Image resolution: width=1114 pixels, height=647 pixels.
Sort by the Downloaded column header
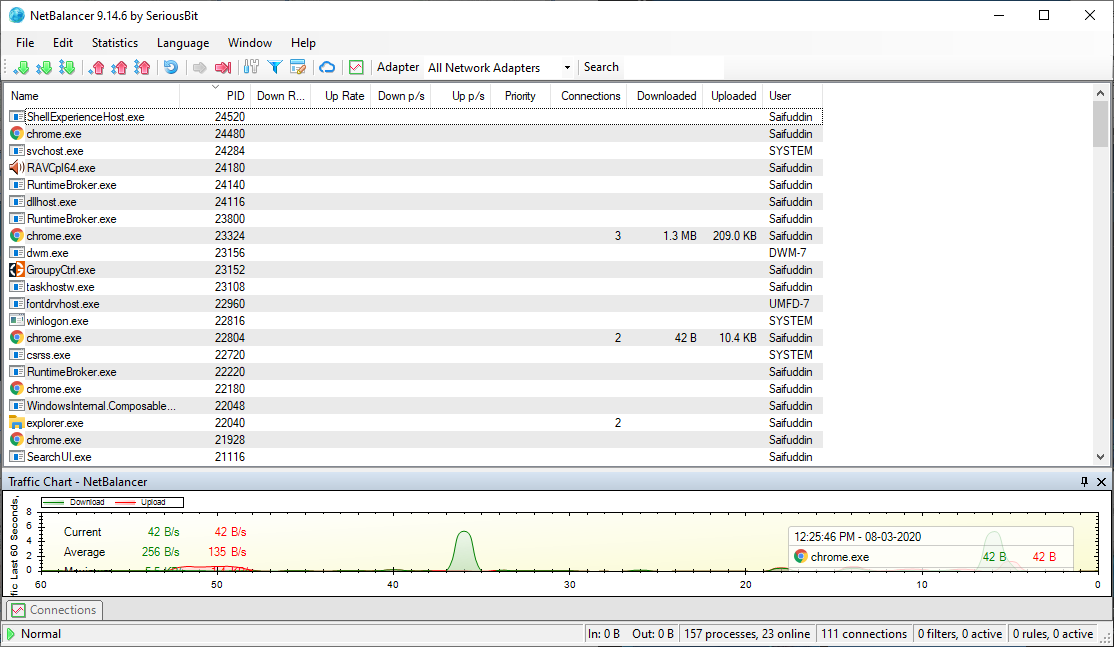(666, 96)
